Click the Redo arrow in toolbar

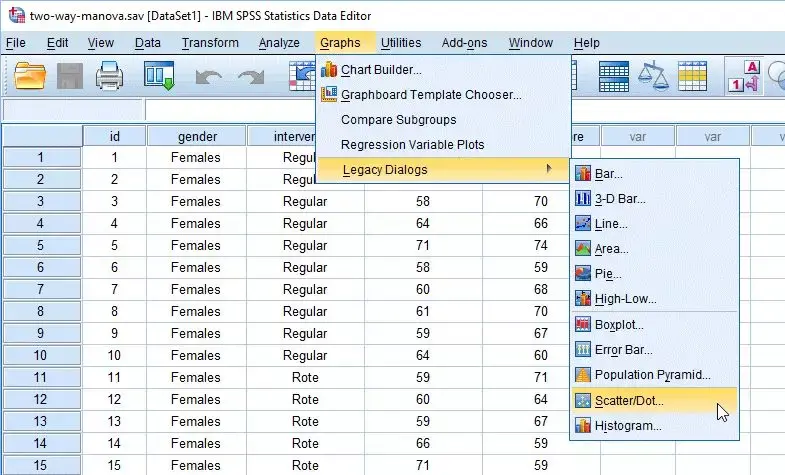(251, 78)
